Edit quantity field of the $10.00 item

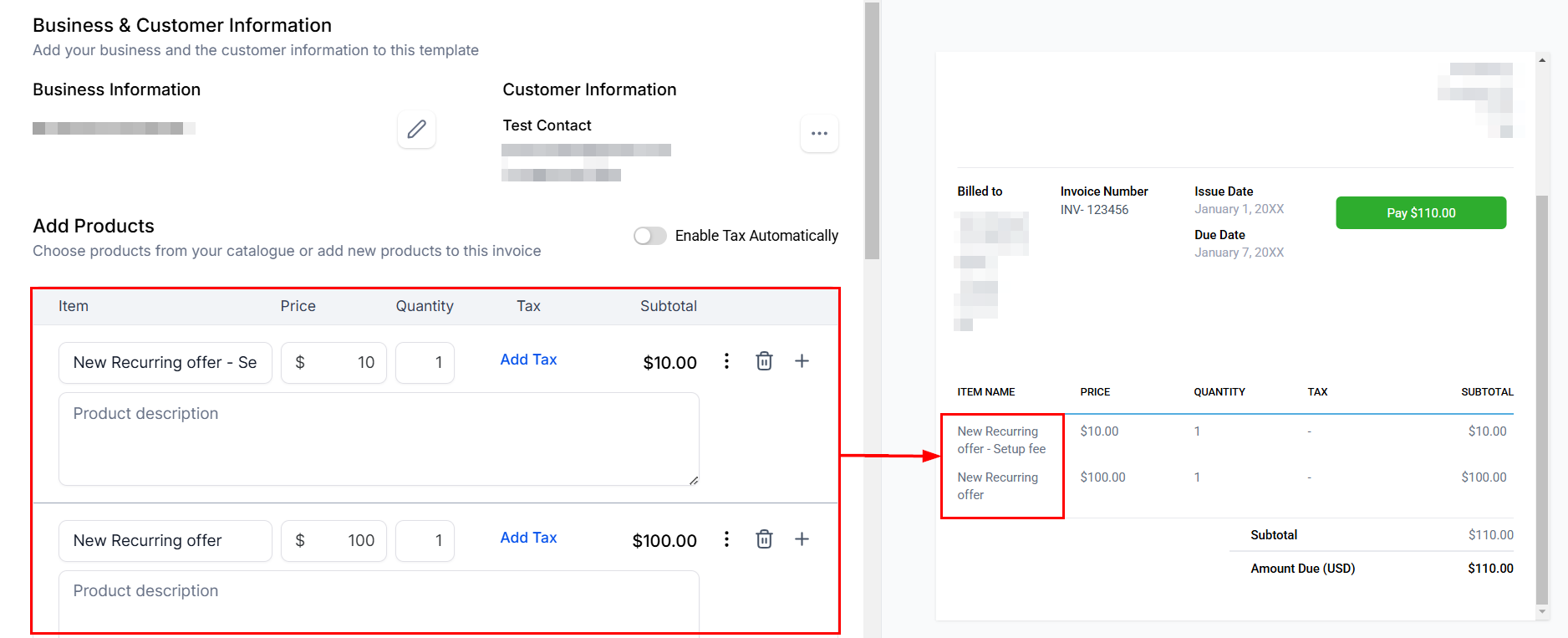coord(425,363)
